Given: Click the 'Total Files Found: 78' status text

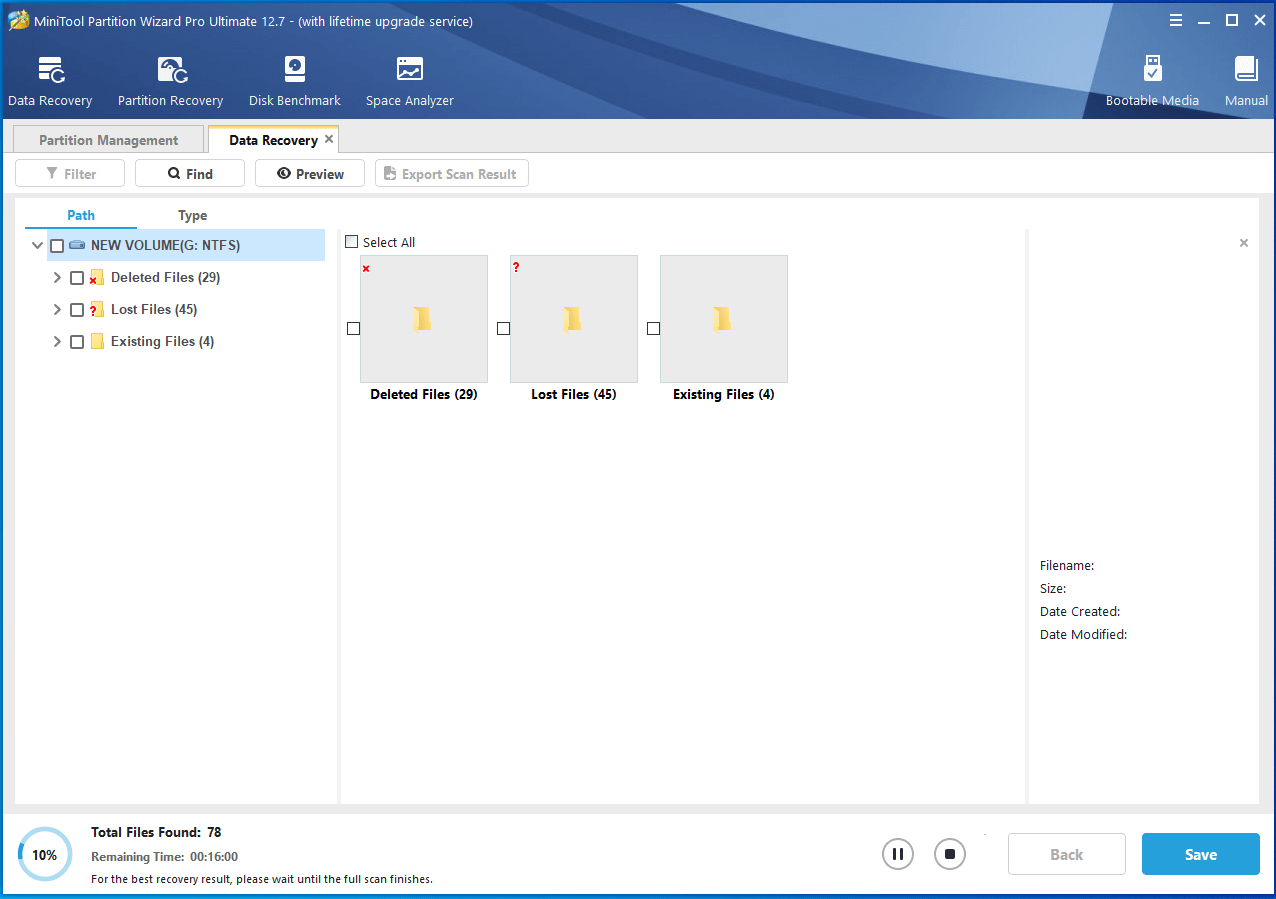Looking at the screenshot, I should (156, 832).
